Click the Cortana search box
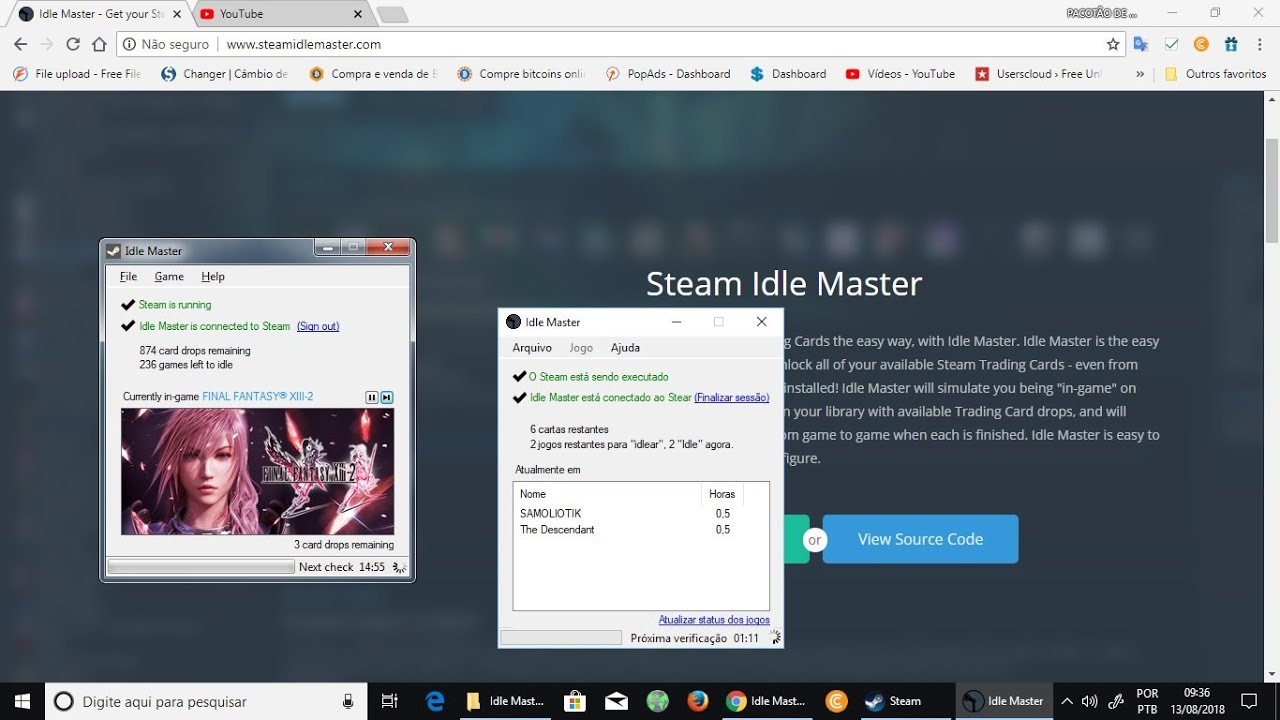1280x720 pixels. [205, 701]
